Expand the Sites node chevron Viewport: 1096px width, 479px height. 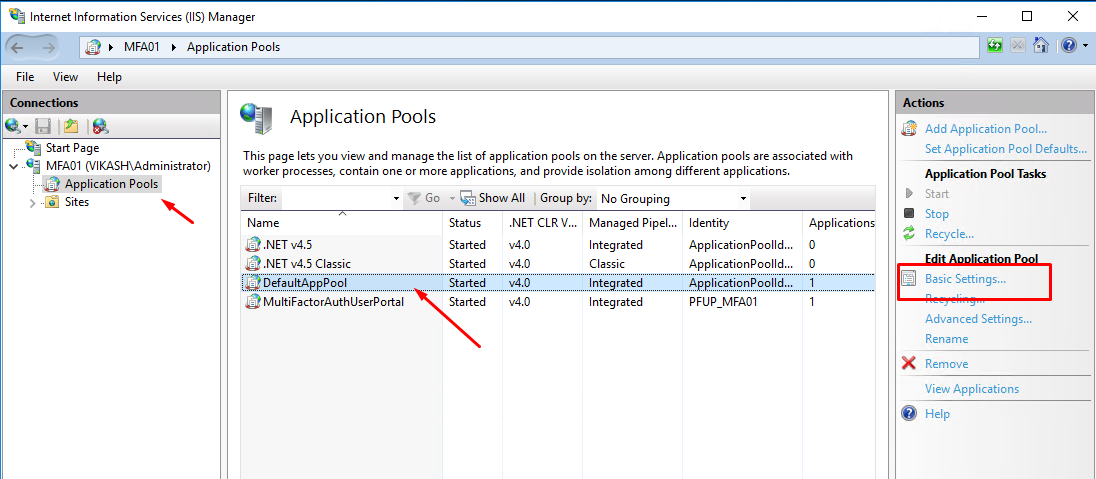[x=32, y=203]
